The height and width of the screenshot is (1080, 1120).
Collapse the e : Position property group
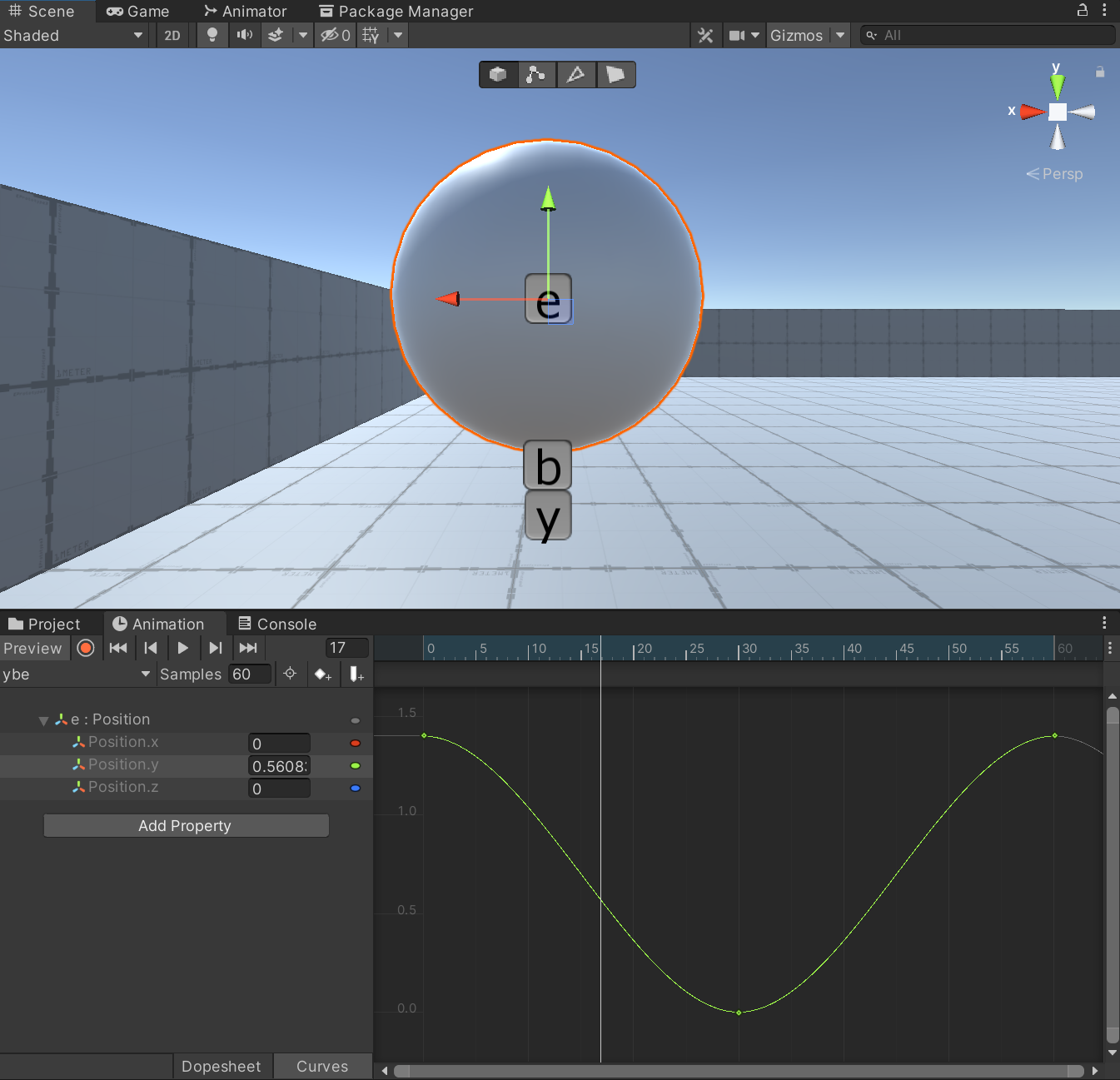[x=43, y=720]
